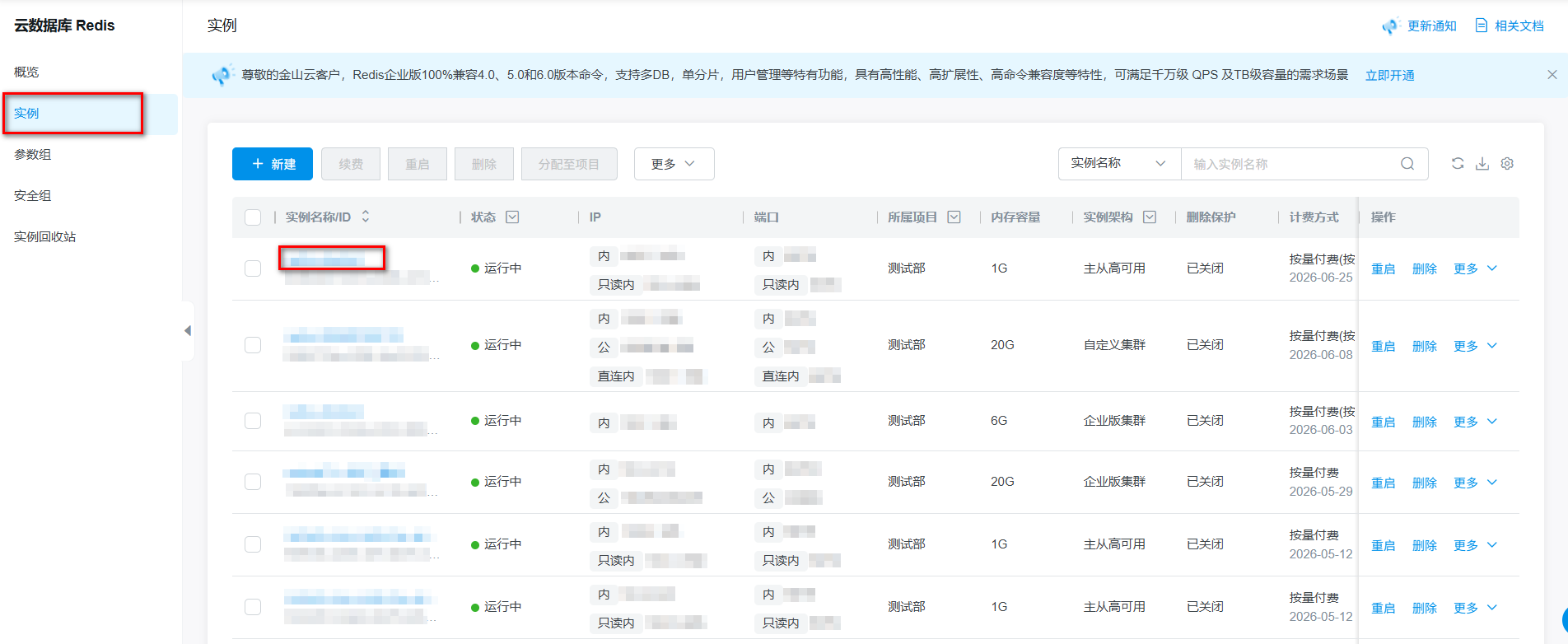Viewport: 1568px width, 644px height.
Task: Collapse the left sidebar arrow
Action: click(188, 330)
